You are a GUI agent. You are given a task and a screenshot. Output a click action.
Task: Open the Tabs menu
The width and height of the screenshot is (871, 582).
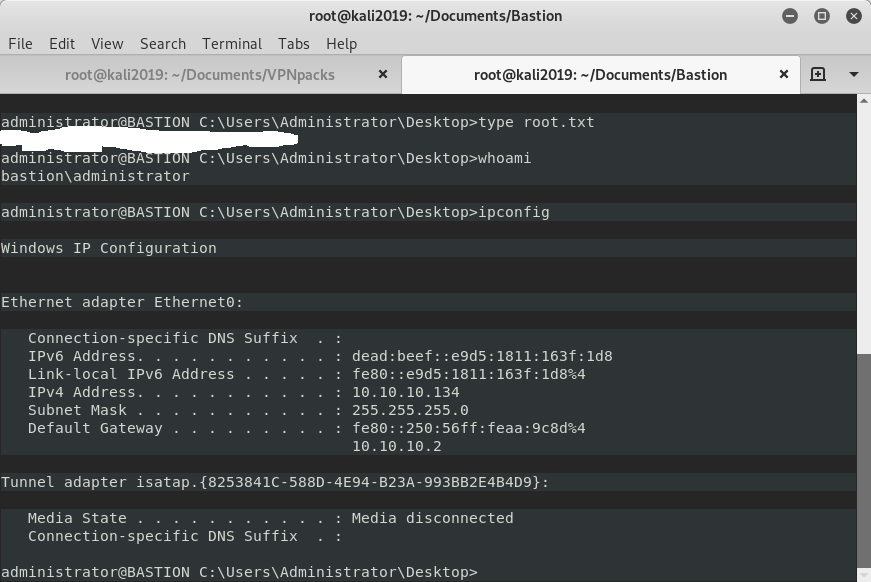[294, 44]
